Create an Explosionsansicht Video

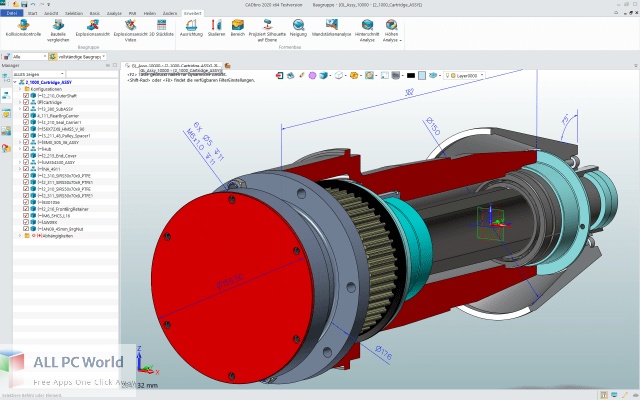(131, 31)
